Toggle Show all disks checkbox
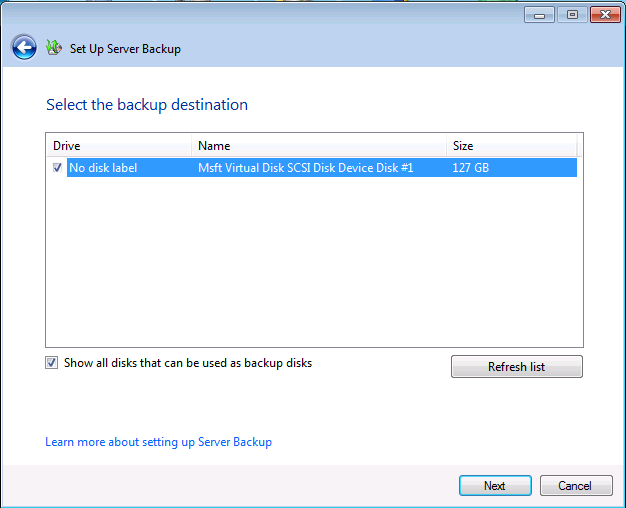626x508 pixels. click(x=52, y=363)
